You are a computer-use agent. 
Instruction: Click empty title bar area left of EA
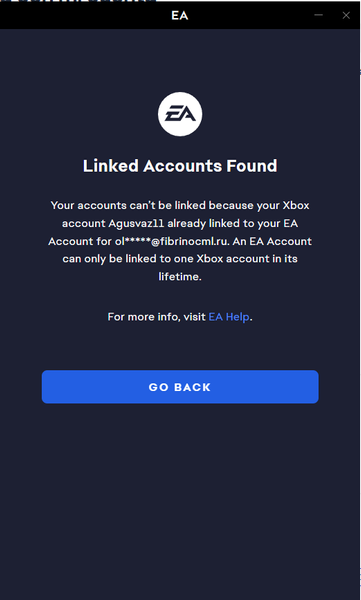84,16
